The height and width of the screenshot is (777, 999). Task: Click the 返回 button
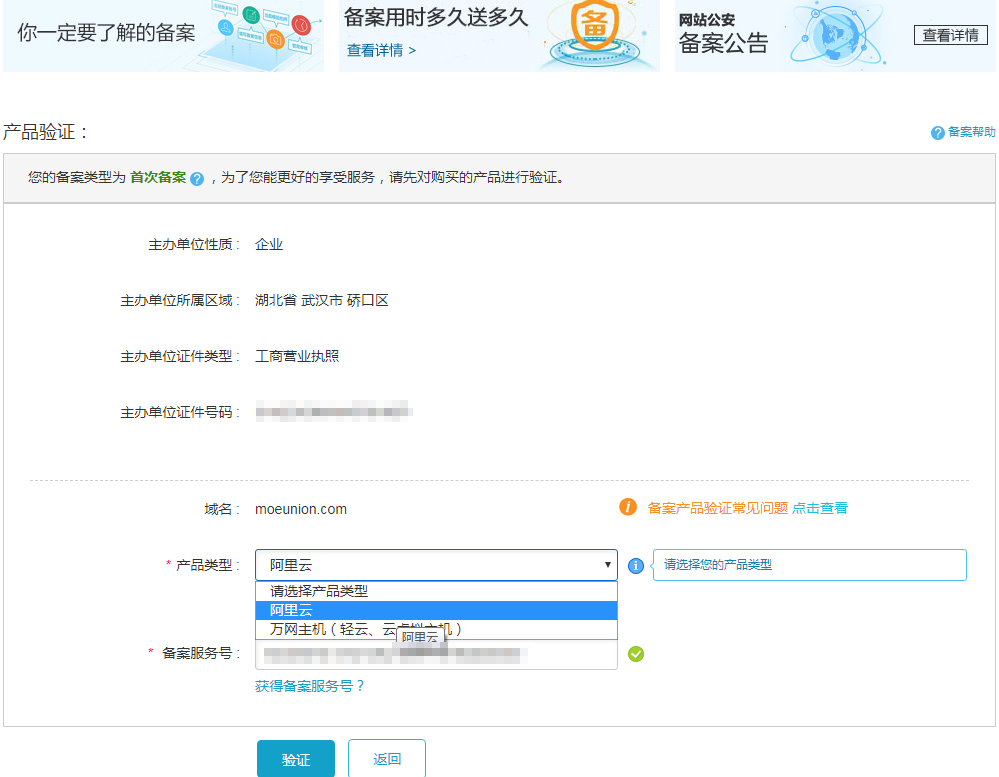(x=387, y=759)
